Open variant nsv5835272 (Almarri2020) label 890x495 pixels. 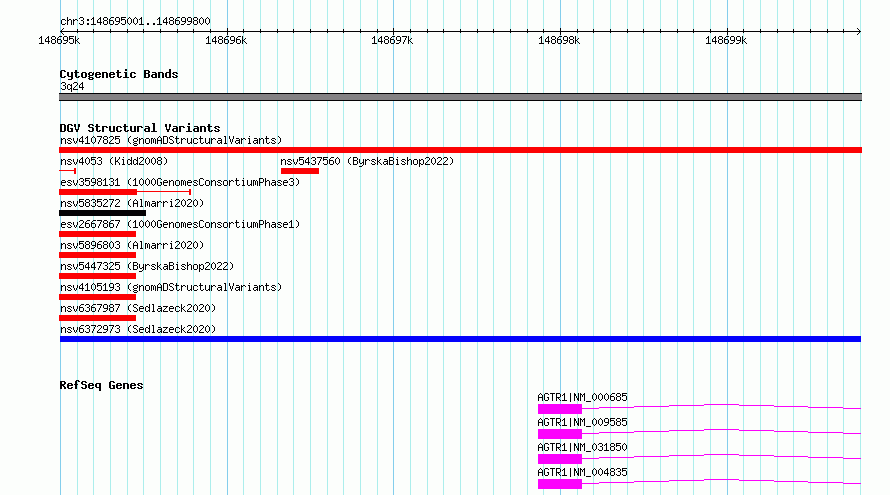(132, 203)
